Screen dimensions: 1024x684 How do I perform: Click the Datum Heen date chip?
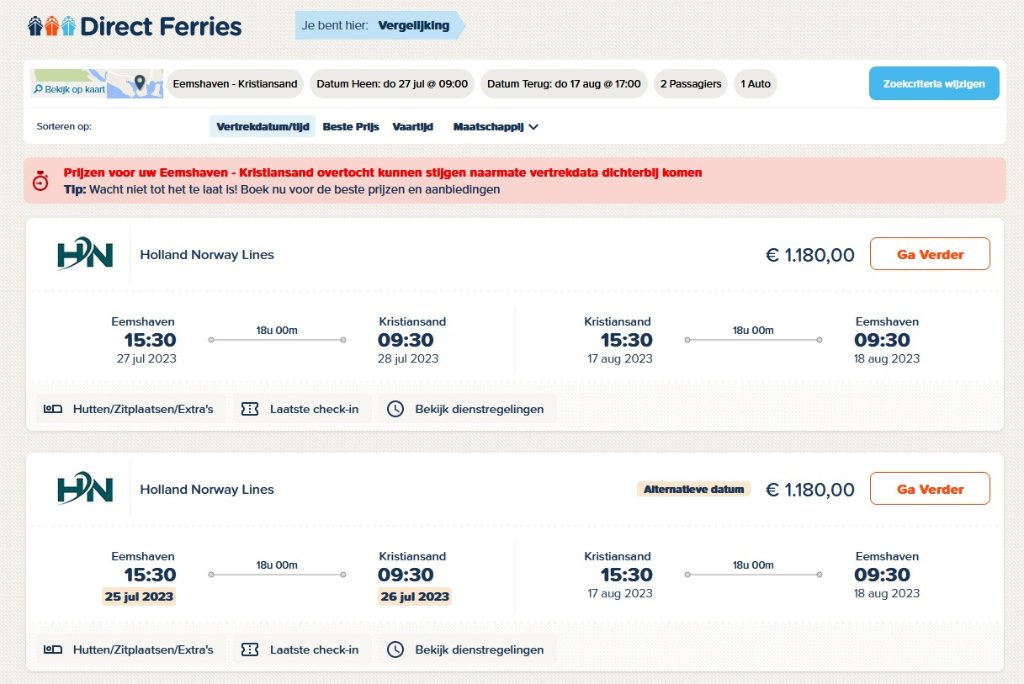point(392,84)
